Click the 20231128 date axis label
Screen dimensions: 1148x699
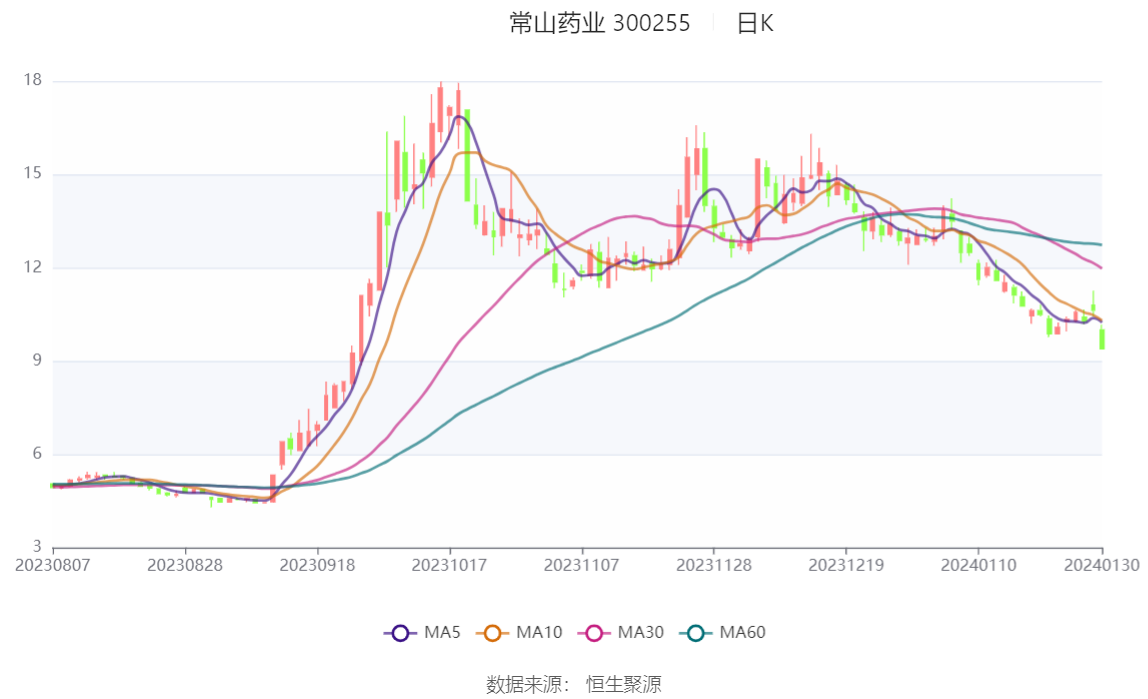point(714,565)
